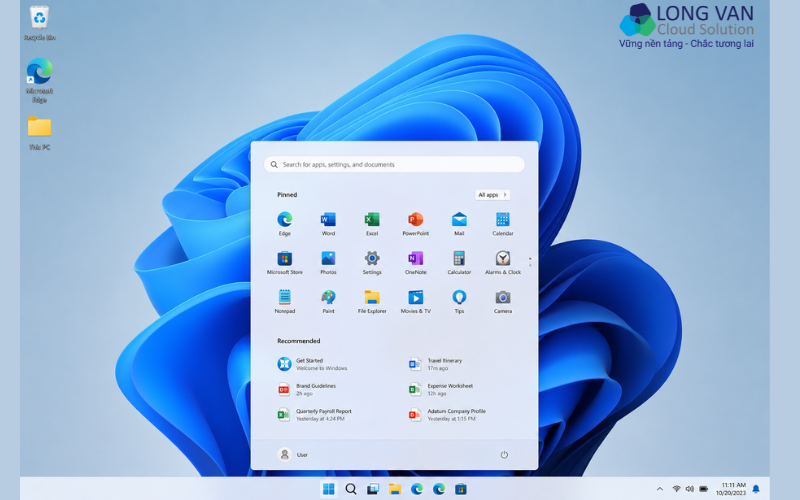
Task: Open the Calendar app
Action: pos(503,224)
